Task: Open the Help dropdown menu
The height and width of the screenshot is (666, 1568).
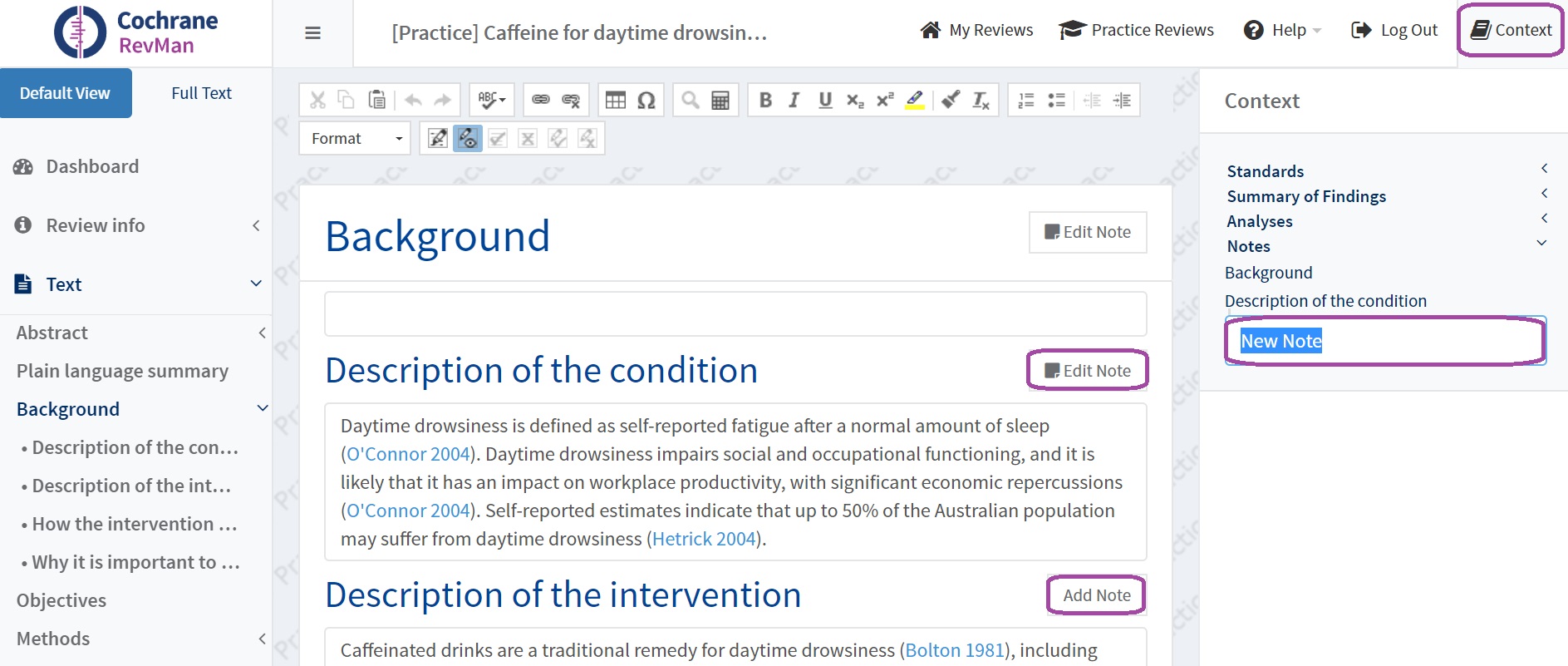Action: pos(1282,31)
